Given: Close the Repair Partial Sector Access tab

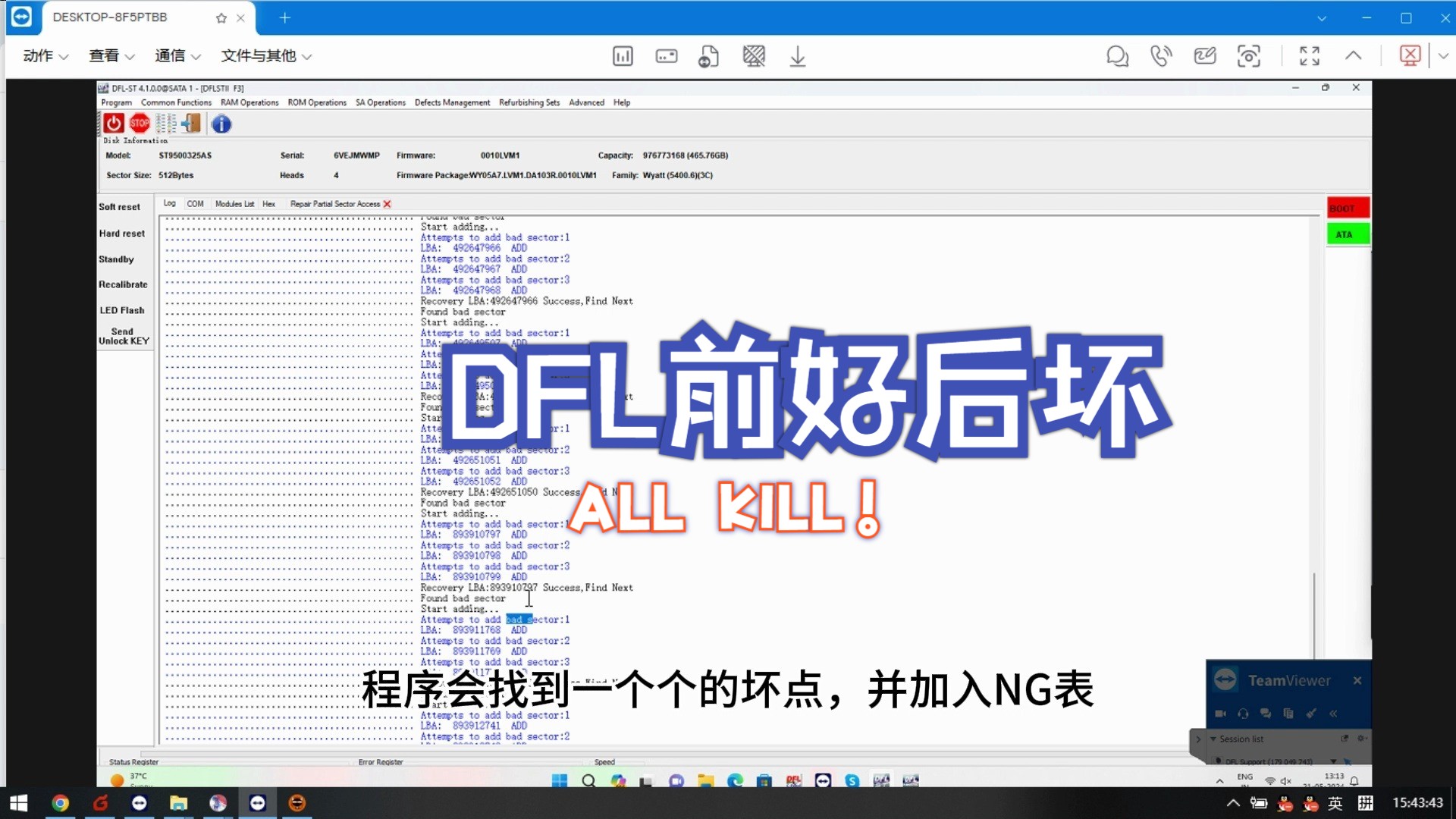Looking at the screenshot, I should (x=387, y=204).
